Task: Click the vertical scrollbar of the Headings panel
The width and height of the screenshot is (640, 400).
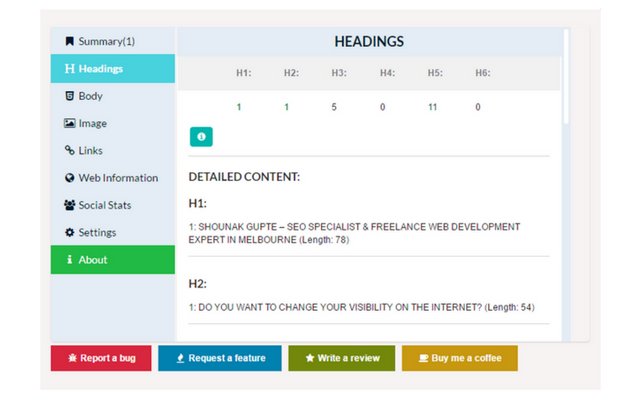Action: pyautogui.click(x=566, y=77)
